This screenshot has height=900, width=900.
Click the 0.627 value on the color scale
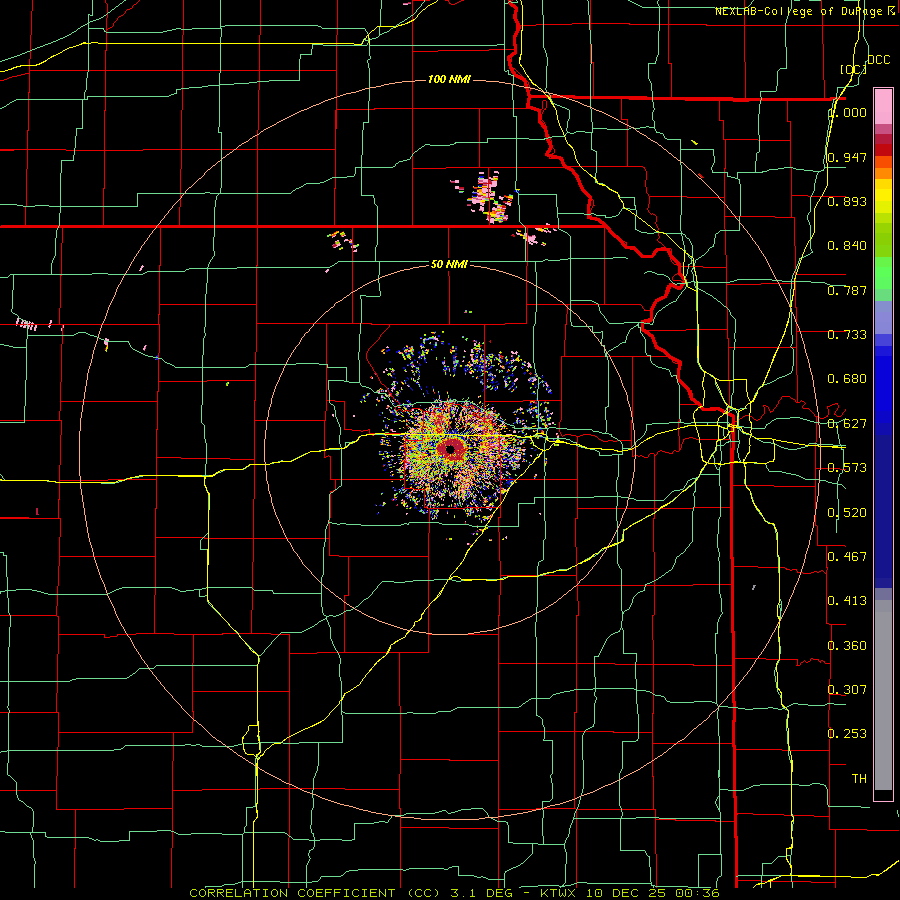847,424
